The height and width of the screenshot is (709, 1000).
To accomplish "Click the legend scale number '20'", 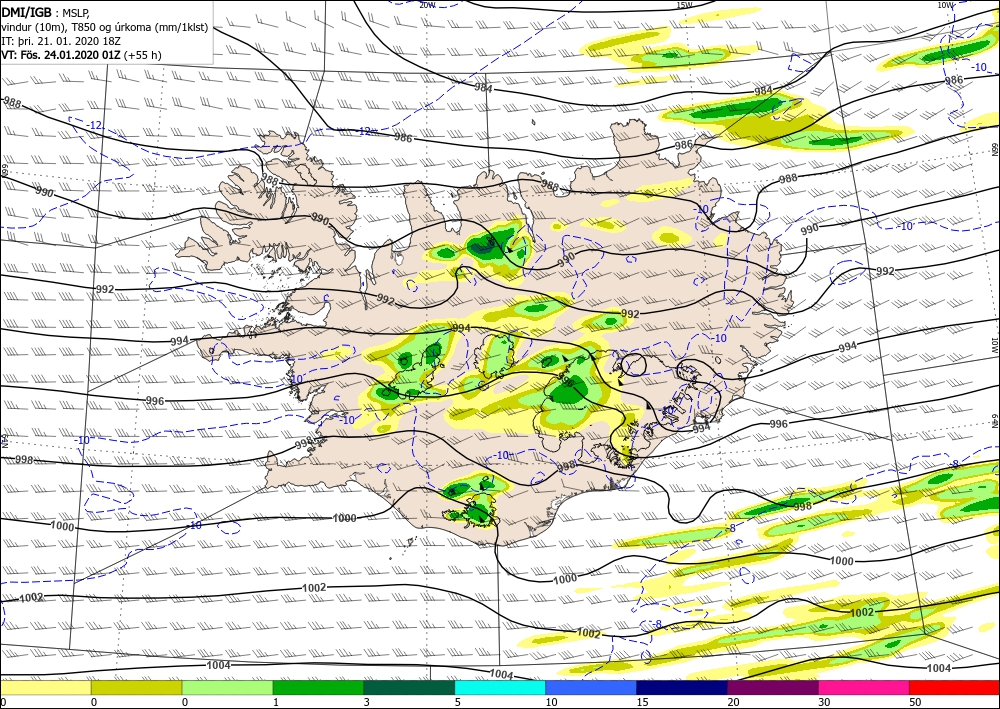I will [x=733, y=702].
